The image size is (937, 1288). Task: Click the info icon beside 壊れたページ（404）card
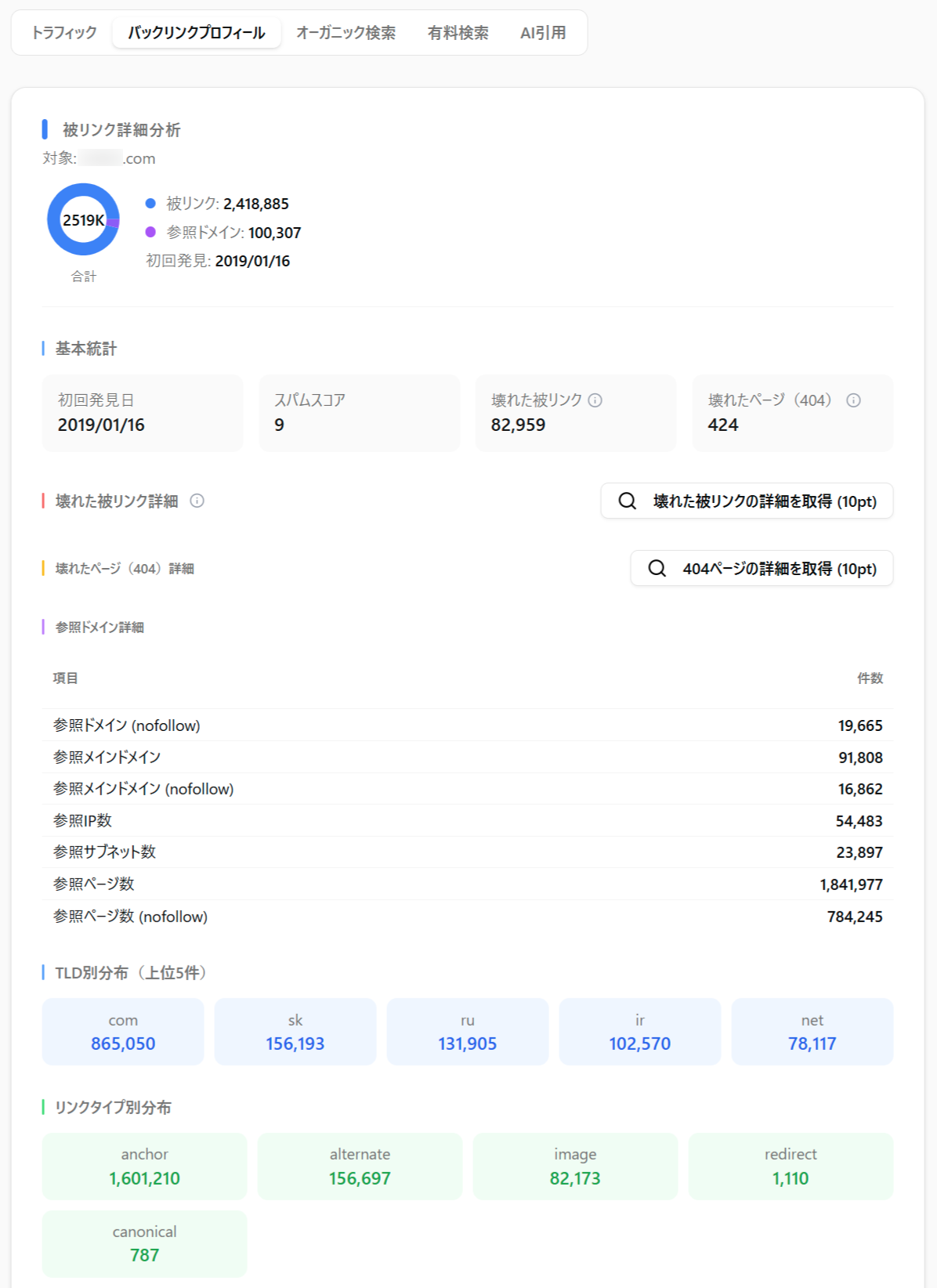pos(854,400)
